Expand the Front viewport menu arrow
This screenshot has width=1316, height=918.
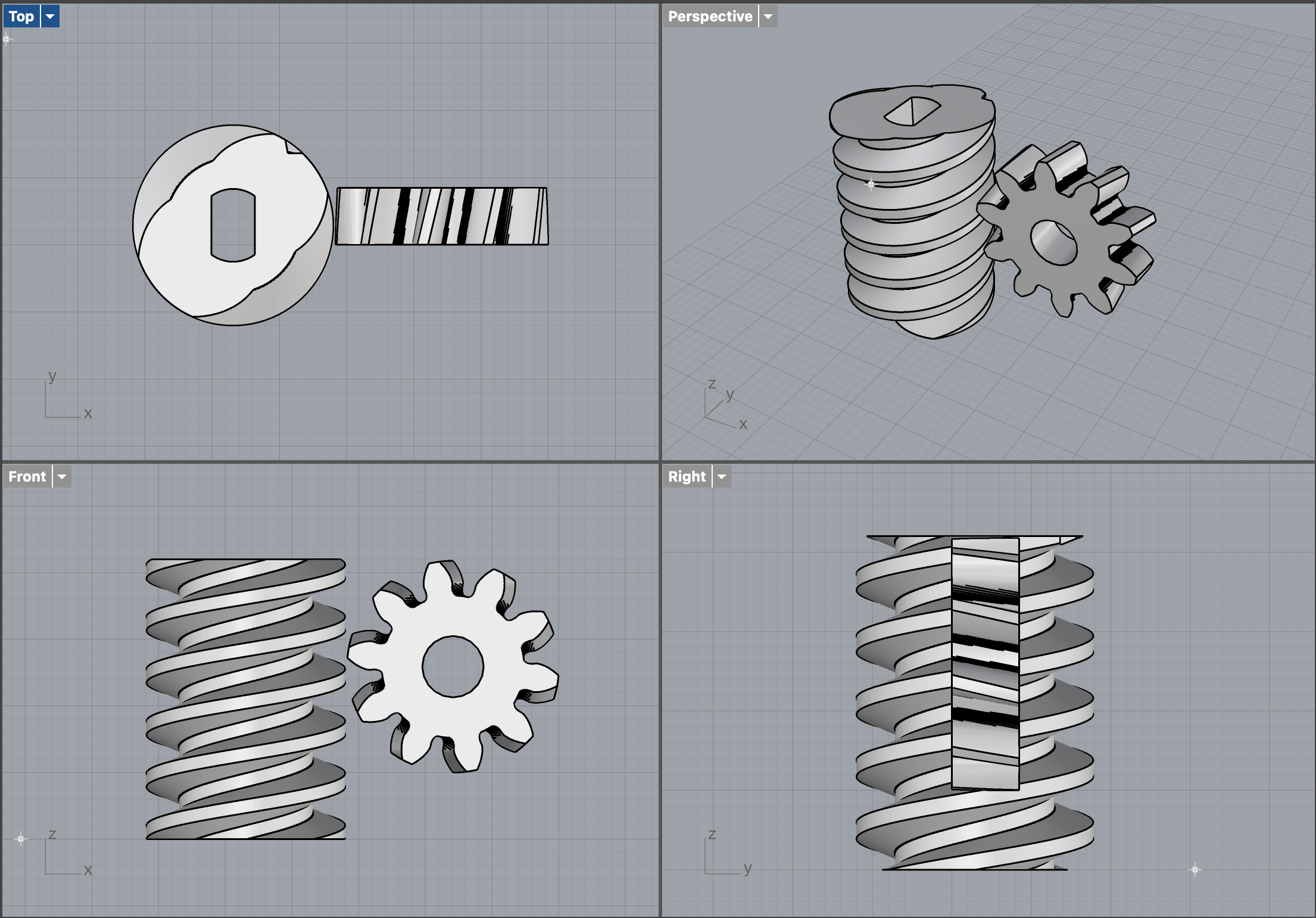click(x=62, y=477)
